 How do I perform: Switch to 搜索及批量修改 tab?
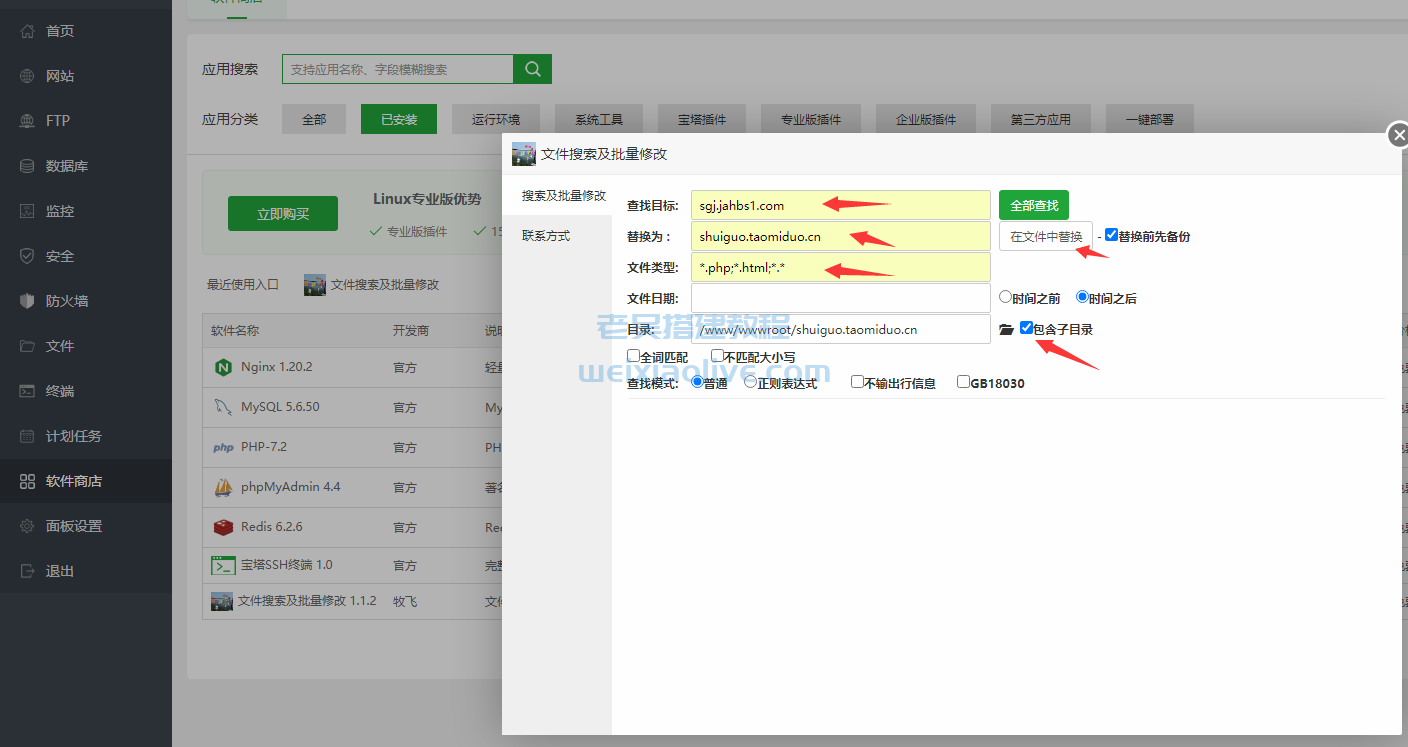pos(563,196)
